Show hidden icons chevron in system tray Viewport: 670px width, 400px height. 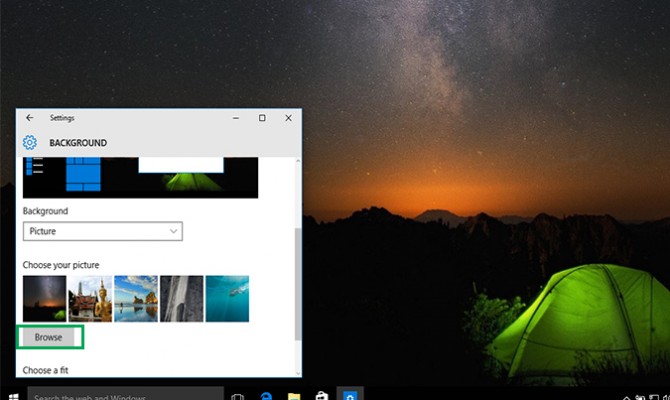(626, 397)
